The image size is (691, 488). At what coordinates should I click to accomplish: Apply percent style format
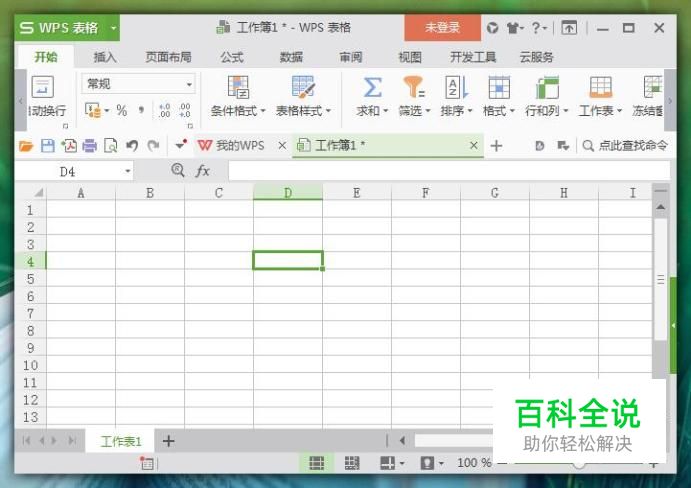click(122, 110)
